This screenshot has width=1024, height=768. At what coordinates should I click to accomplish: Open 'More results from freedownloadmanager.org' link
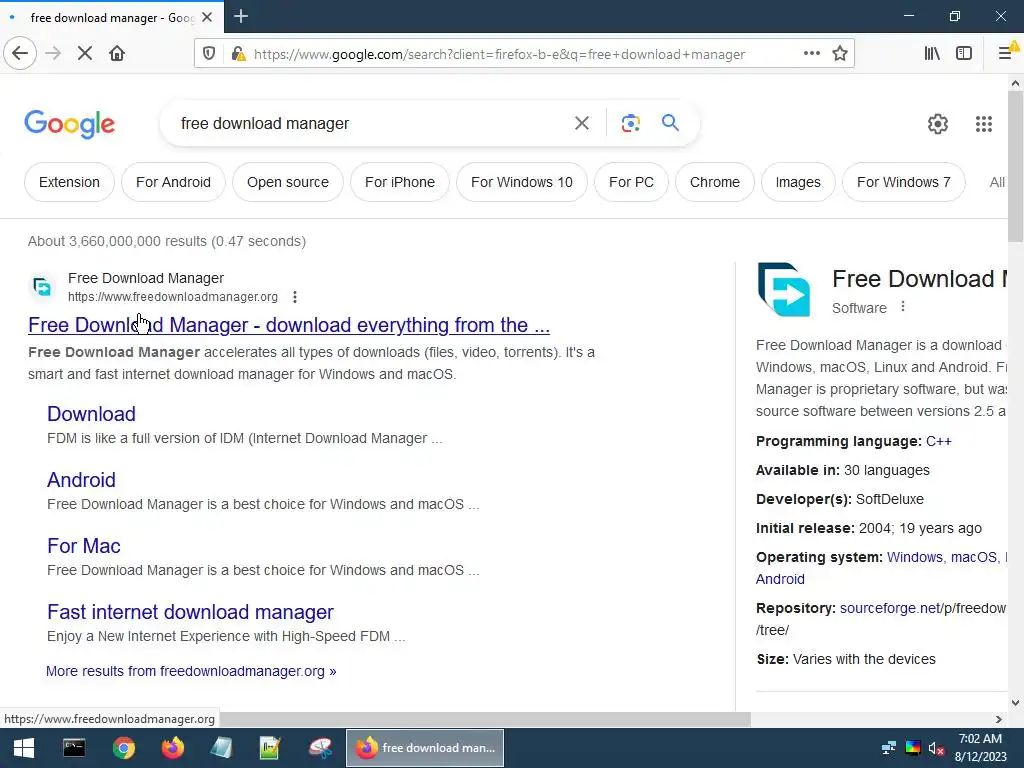coord(191,671)
